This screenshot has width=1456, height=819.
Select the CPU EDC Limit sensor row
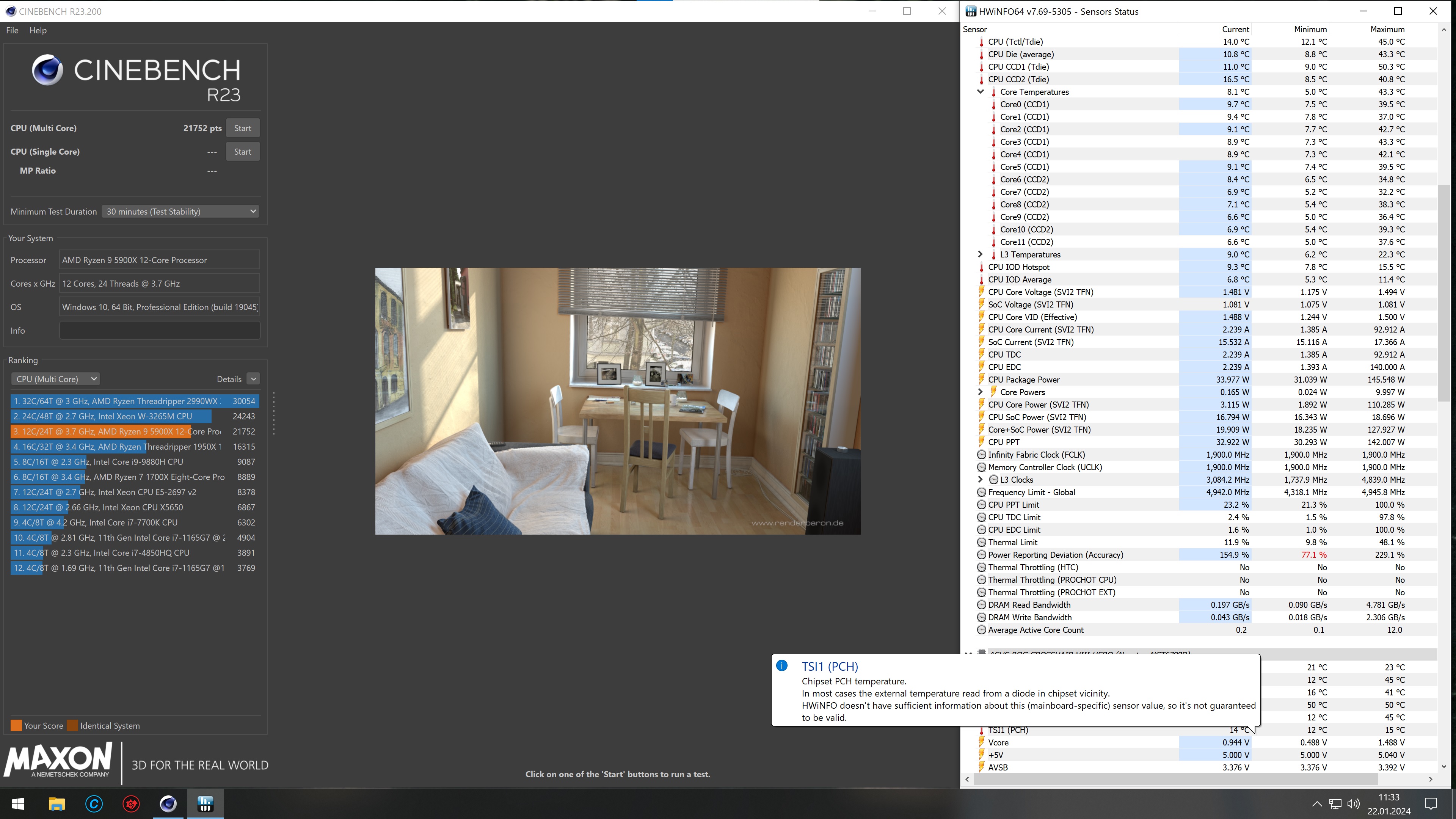pyautogui.click(x=1198, y=530)
